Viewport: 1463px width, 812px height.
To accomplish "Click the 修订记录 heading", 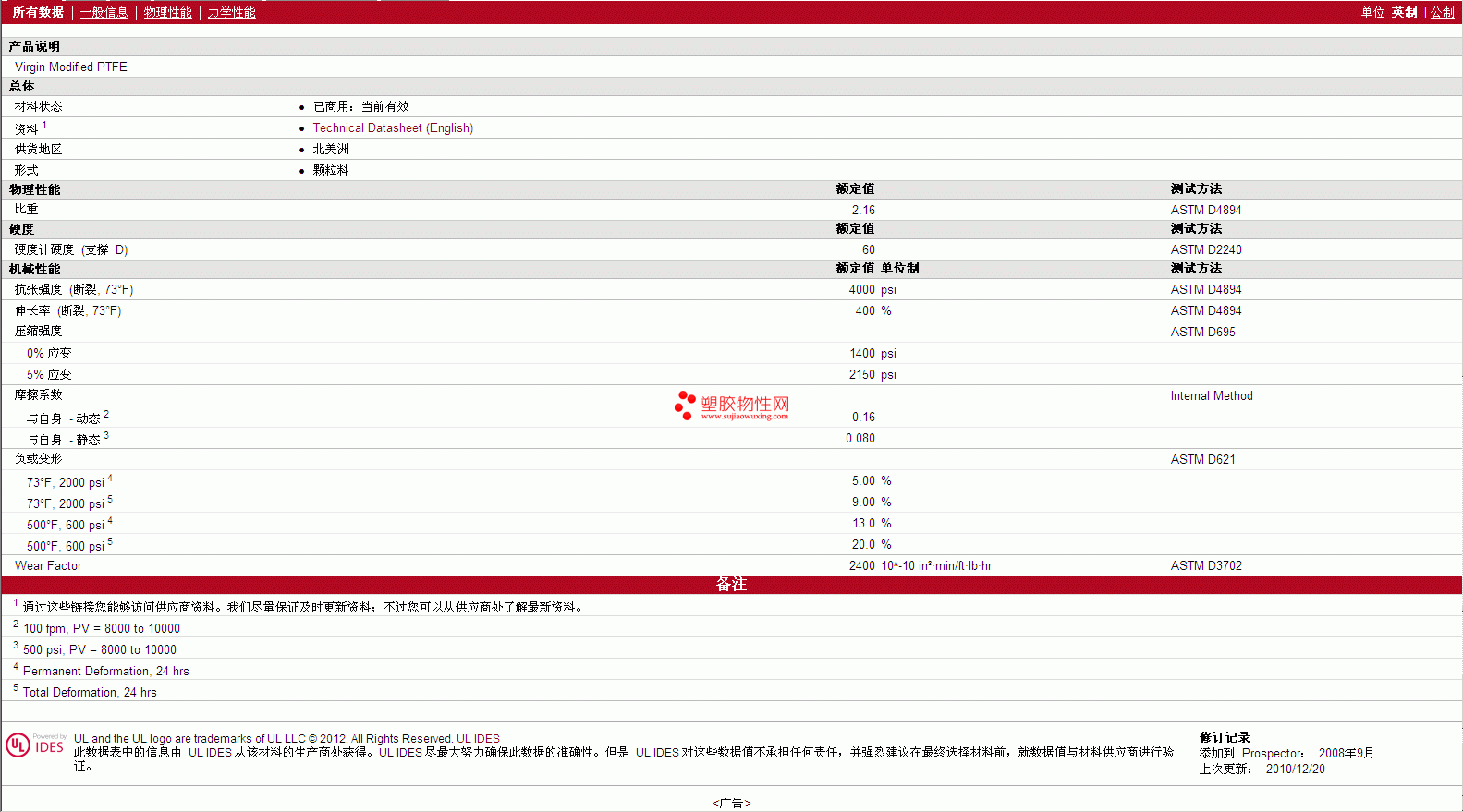I will point(1225,737).
